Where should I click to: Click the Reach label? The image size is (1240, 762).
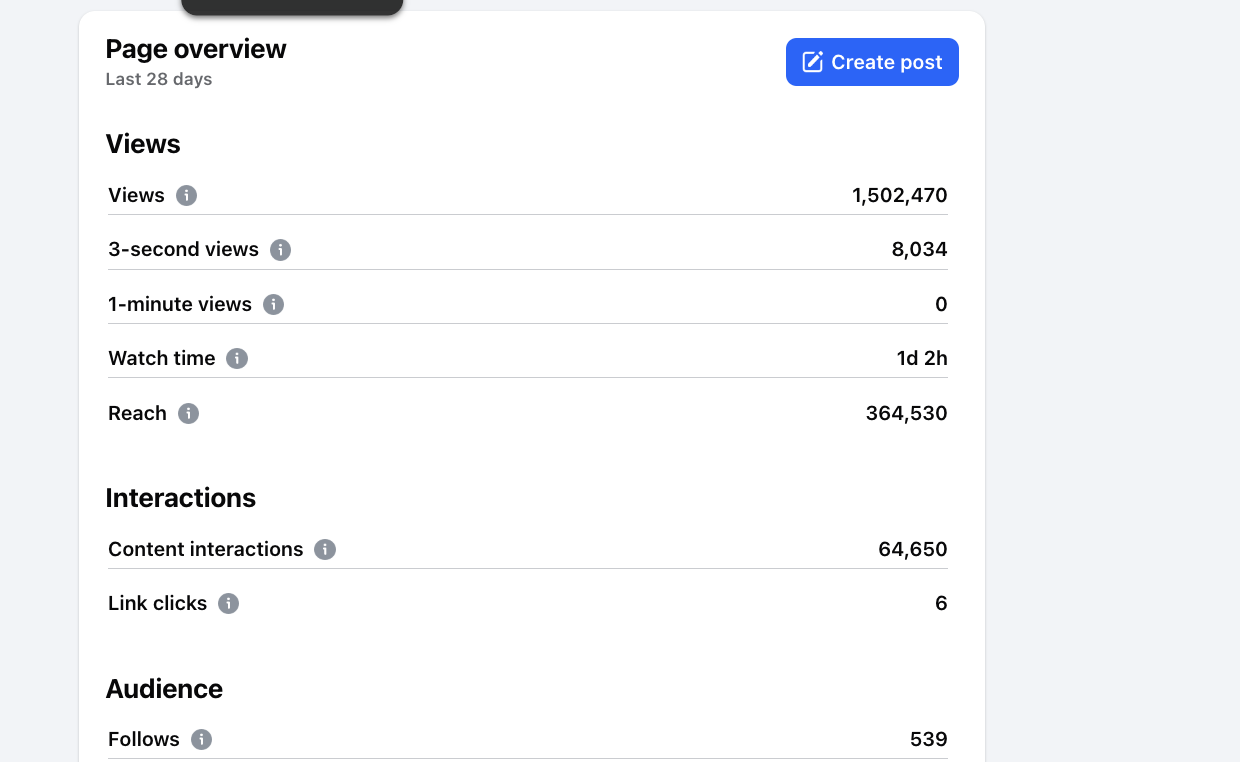(137, 413)
